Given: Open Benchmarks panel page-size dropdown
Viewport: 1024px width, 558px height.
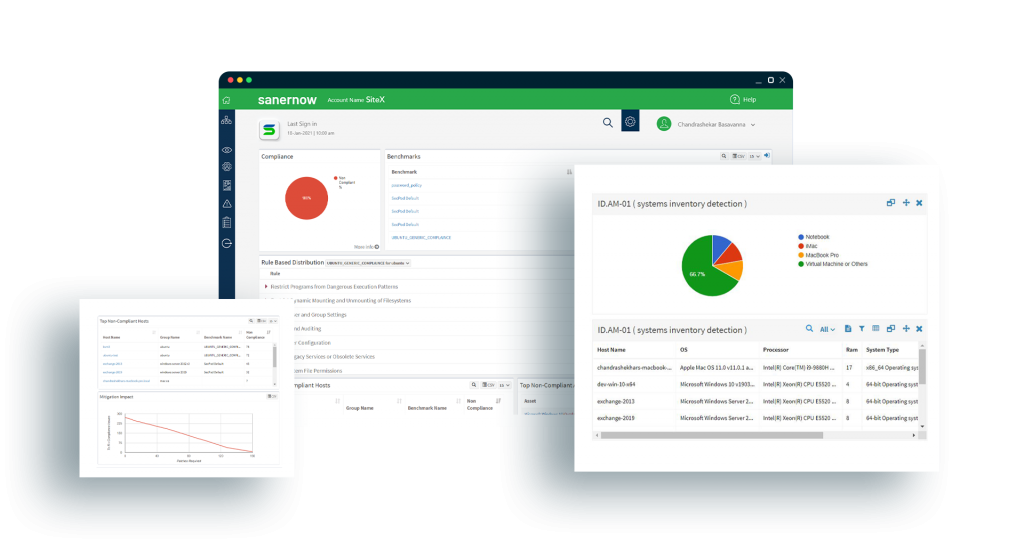Looking at the screenshot, I should point(754,156).
